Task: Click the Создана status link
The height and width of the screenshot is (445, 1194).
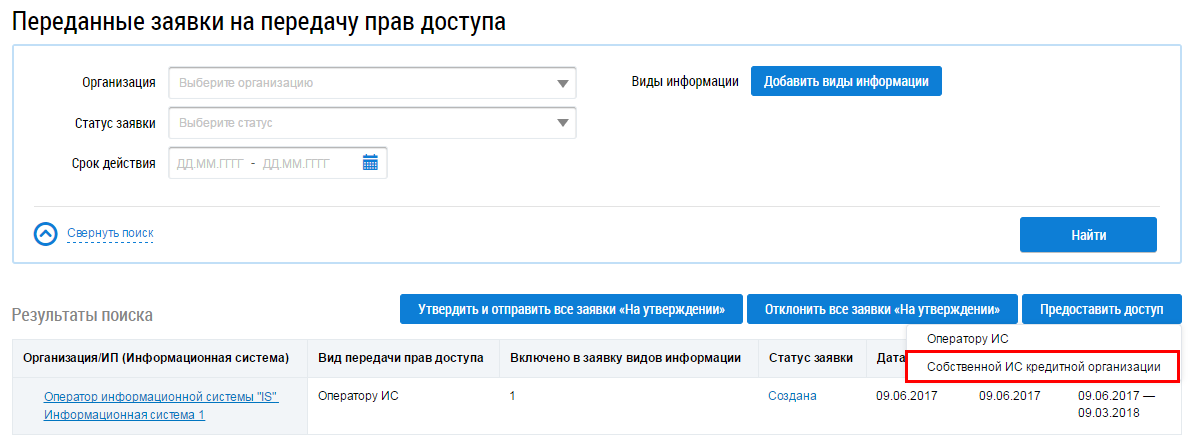Action: [x=792, y=396]
